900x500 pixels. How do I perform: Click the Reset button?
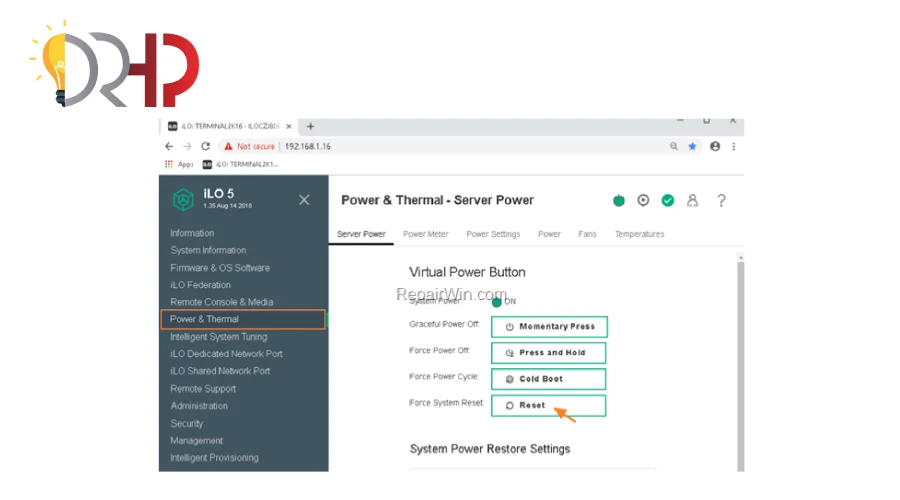(549, 405)
